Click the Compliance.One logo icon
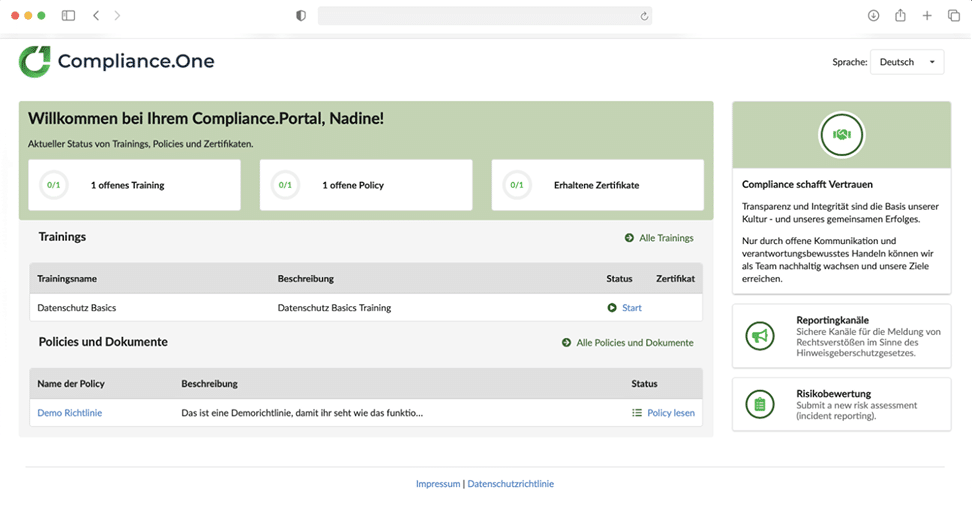 pyautogui.click(x=35, y=61)
